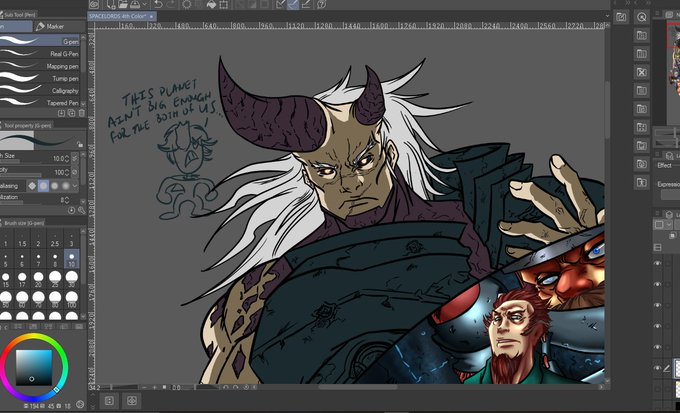680x413 pixels.
Task: Click the Brush Size dynamics button
Action: [x=75, y=159]
